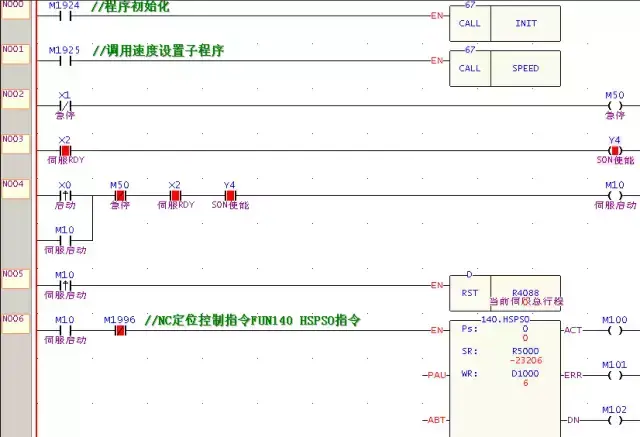Screen dimensions: 640x437
Task: Click the comment beginning 调用速度设置子程序
Action: (158, 51)
